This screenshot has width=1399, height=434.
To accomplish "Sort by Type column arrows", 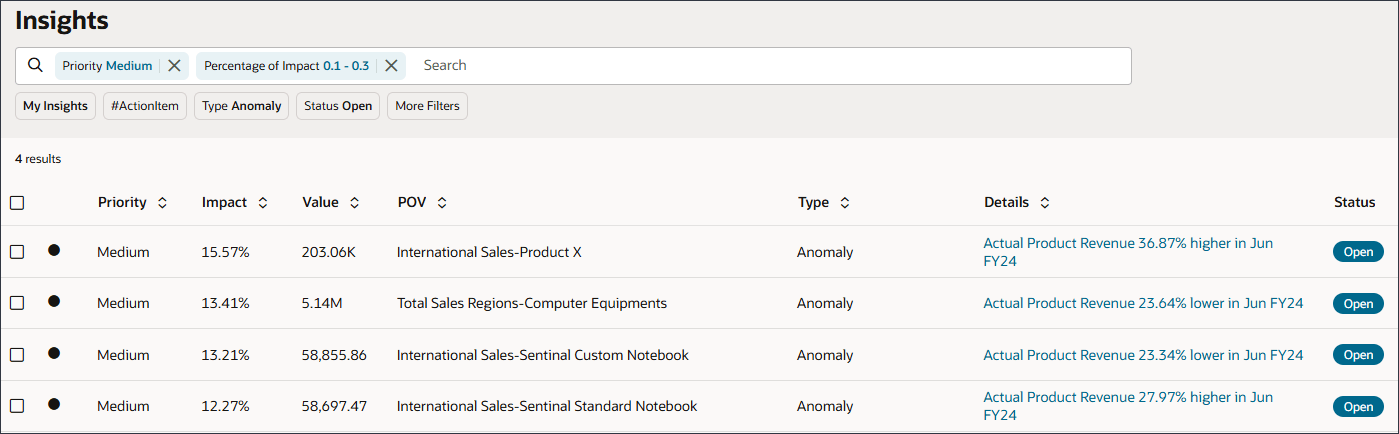I will point(844,203).
